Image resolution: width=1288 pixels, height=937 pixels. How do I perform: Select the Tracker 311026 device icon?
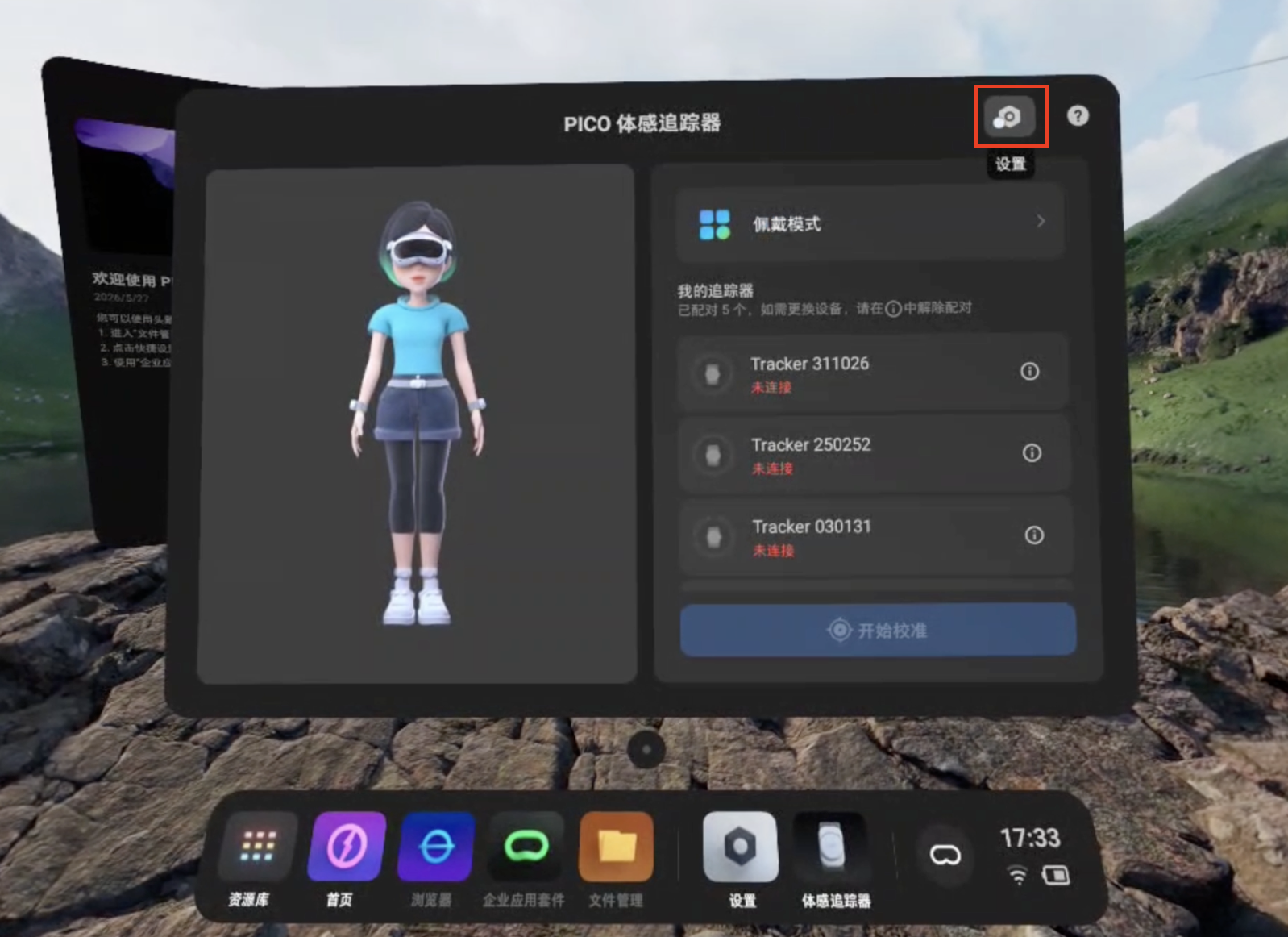pos(713,374)
